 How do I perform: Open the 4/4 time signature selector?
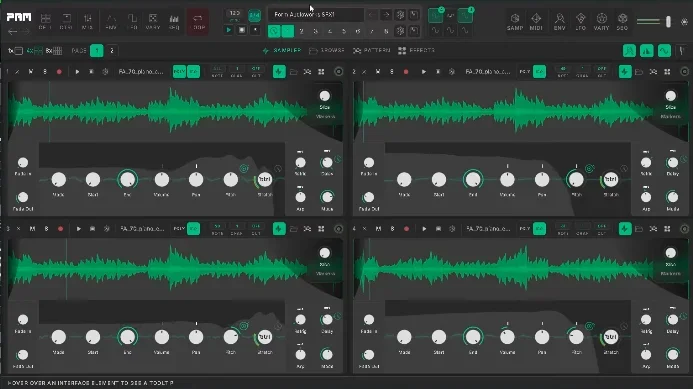[x=254, y=15]
